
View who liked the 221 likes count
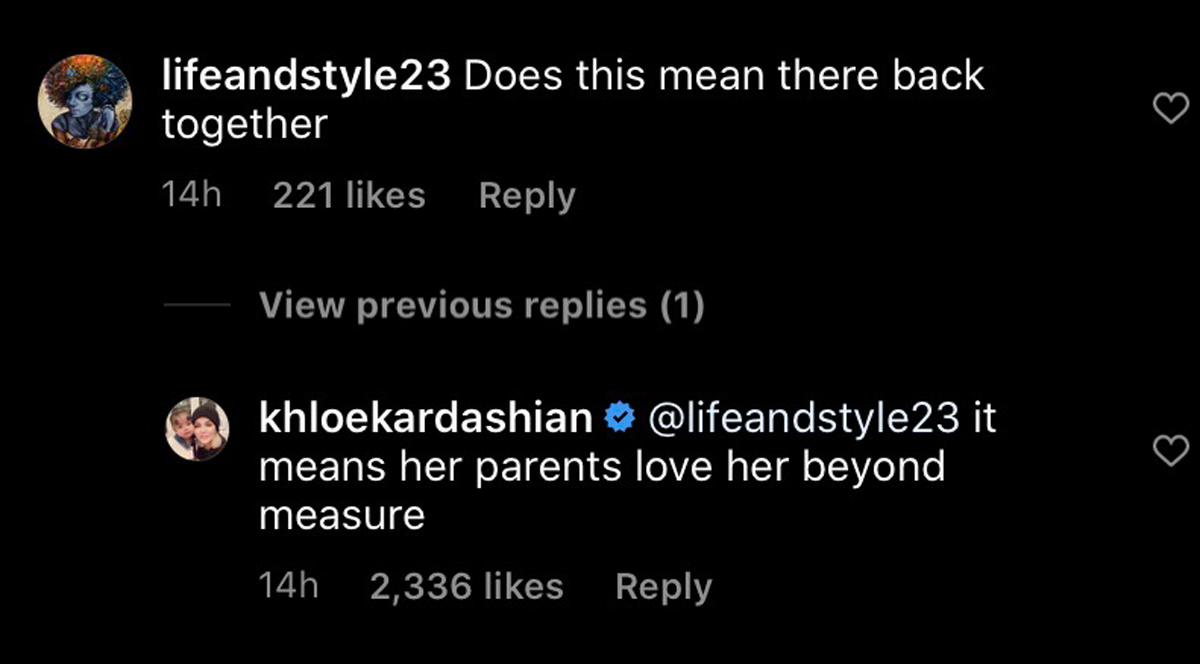tap(348, 195)
